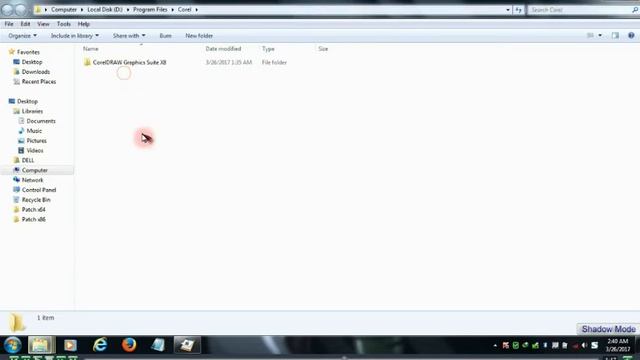Open the Organize dropdown
This screenshot has width=640, height=360.
tap(22, 36)
